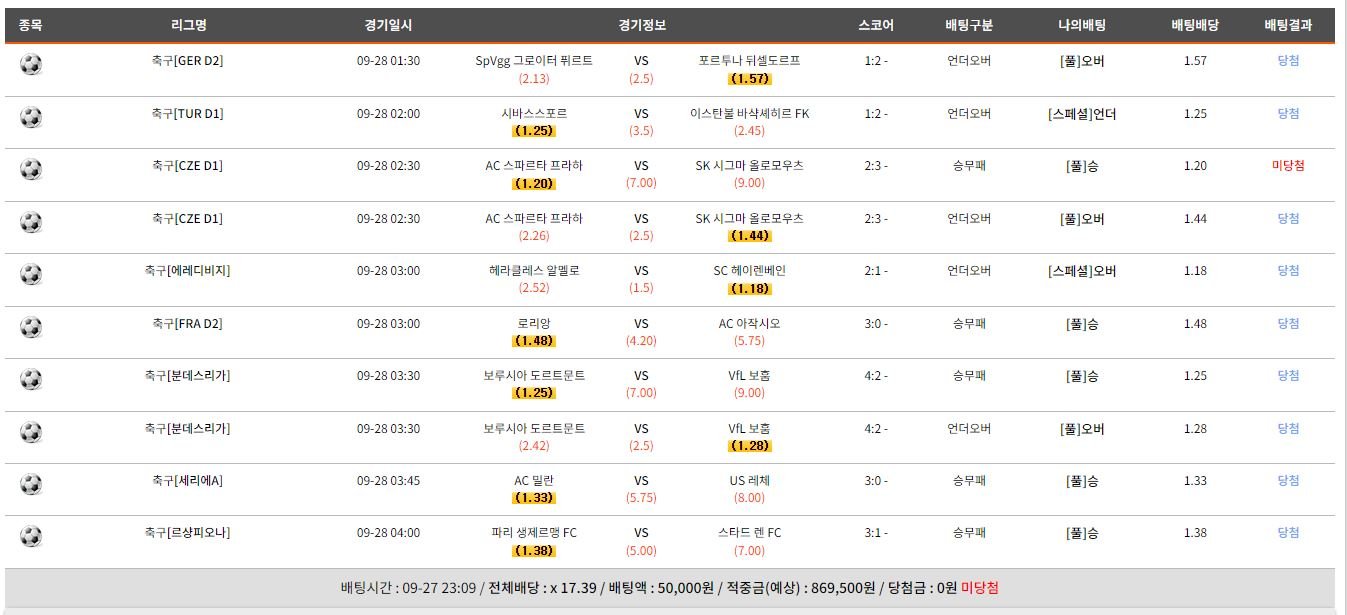The height and width of the screenshot is (615, 1347).
Task: Open the red 미당첨 result in CZE D1 row
Action: click(1288, 166)
